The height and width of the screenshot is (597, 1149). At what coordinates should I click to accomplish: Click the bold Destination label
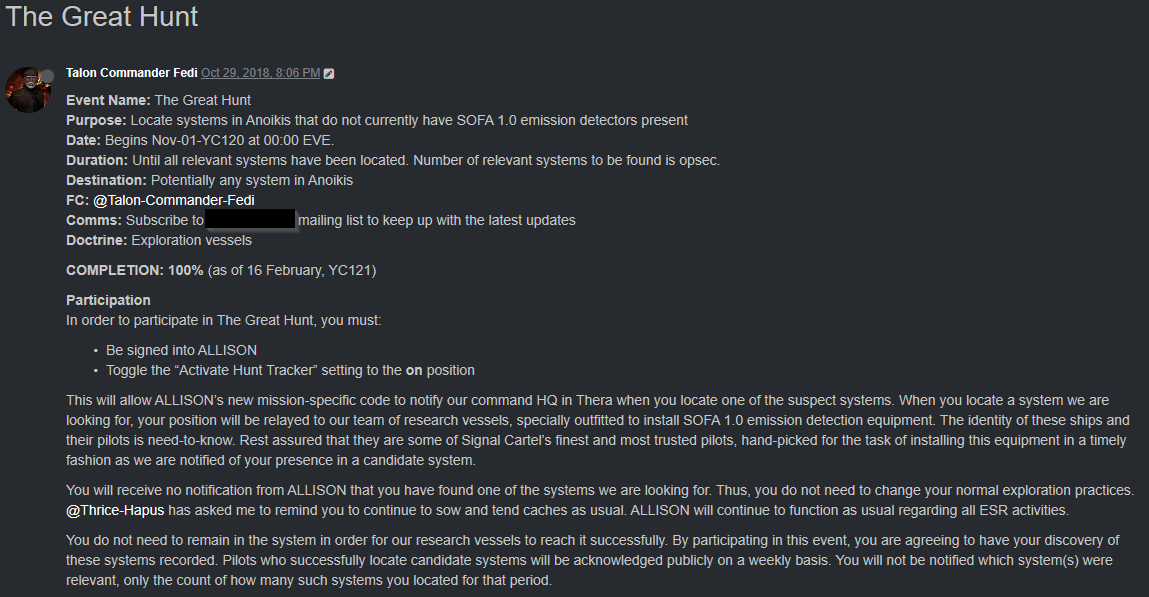(x=107, y=180)
